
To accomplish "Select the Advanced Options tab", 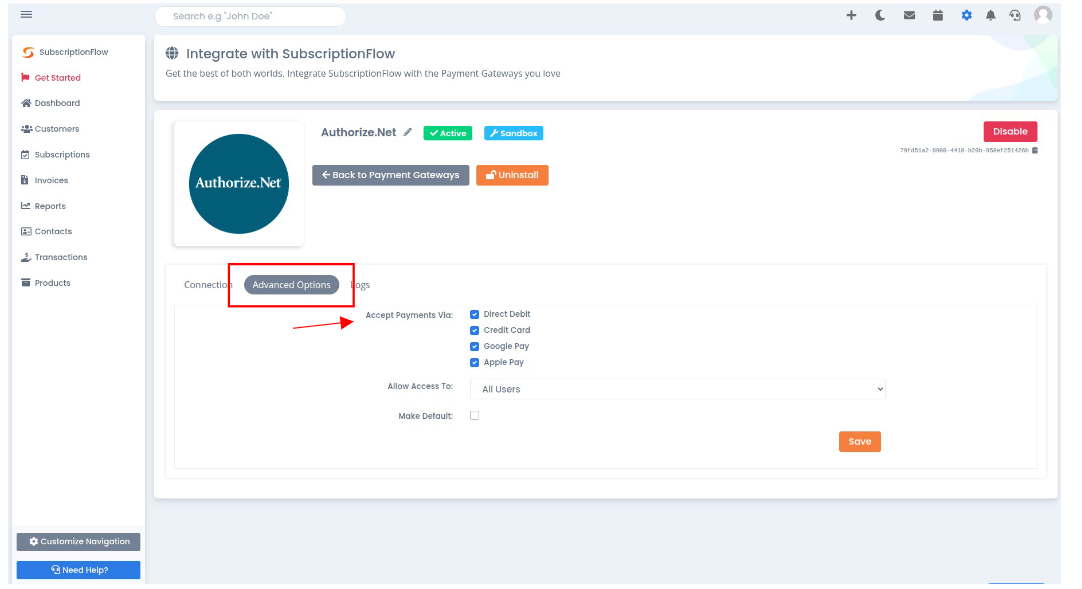I will click(291, 285).
